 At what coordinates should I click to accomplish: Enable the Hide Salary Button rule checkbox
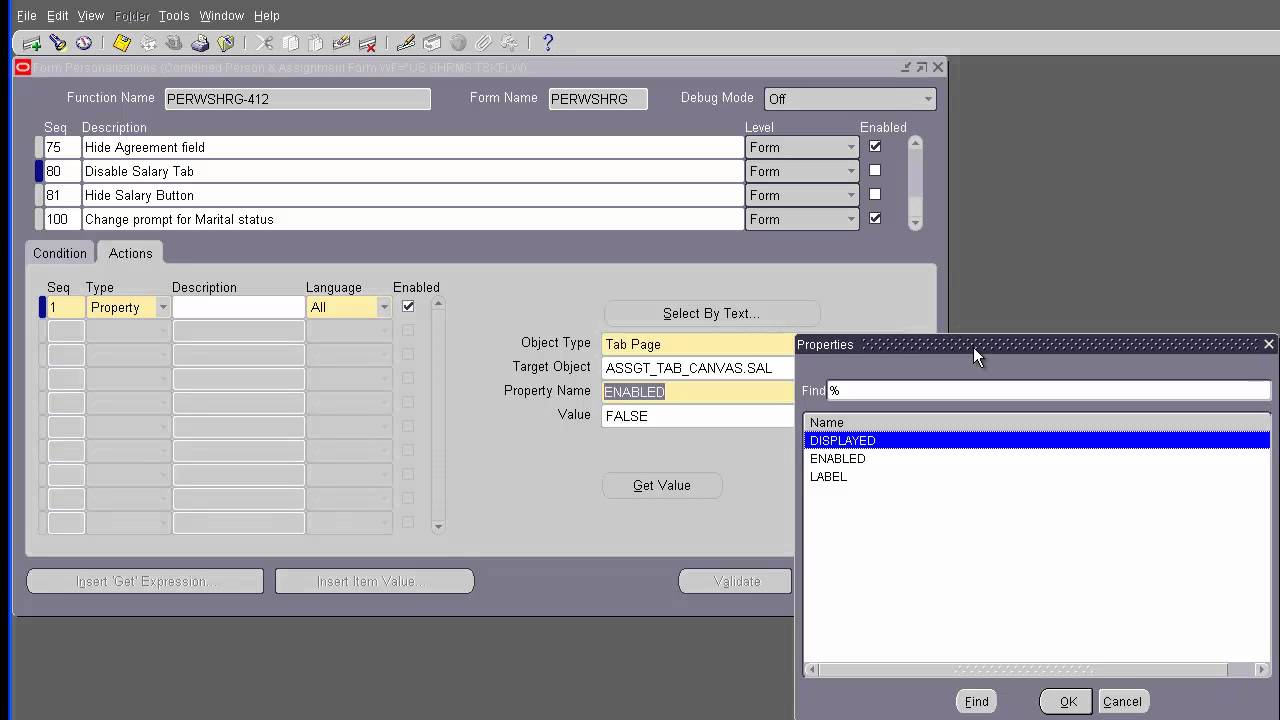[x=875, y=194]
